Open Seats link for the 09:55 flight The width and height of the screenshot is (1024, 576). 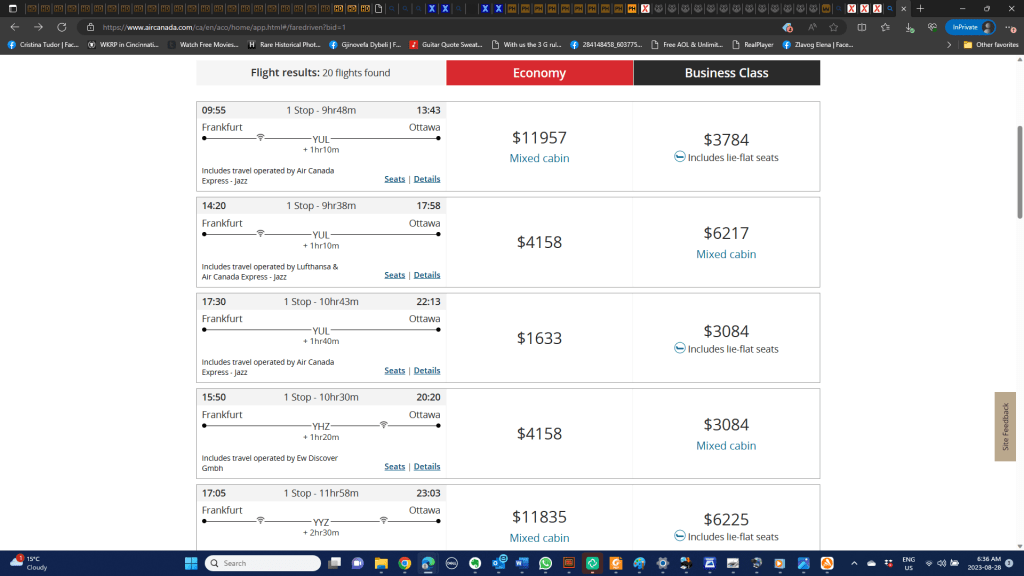[x=395, y=179]
